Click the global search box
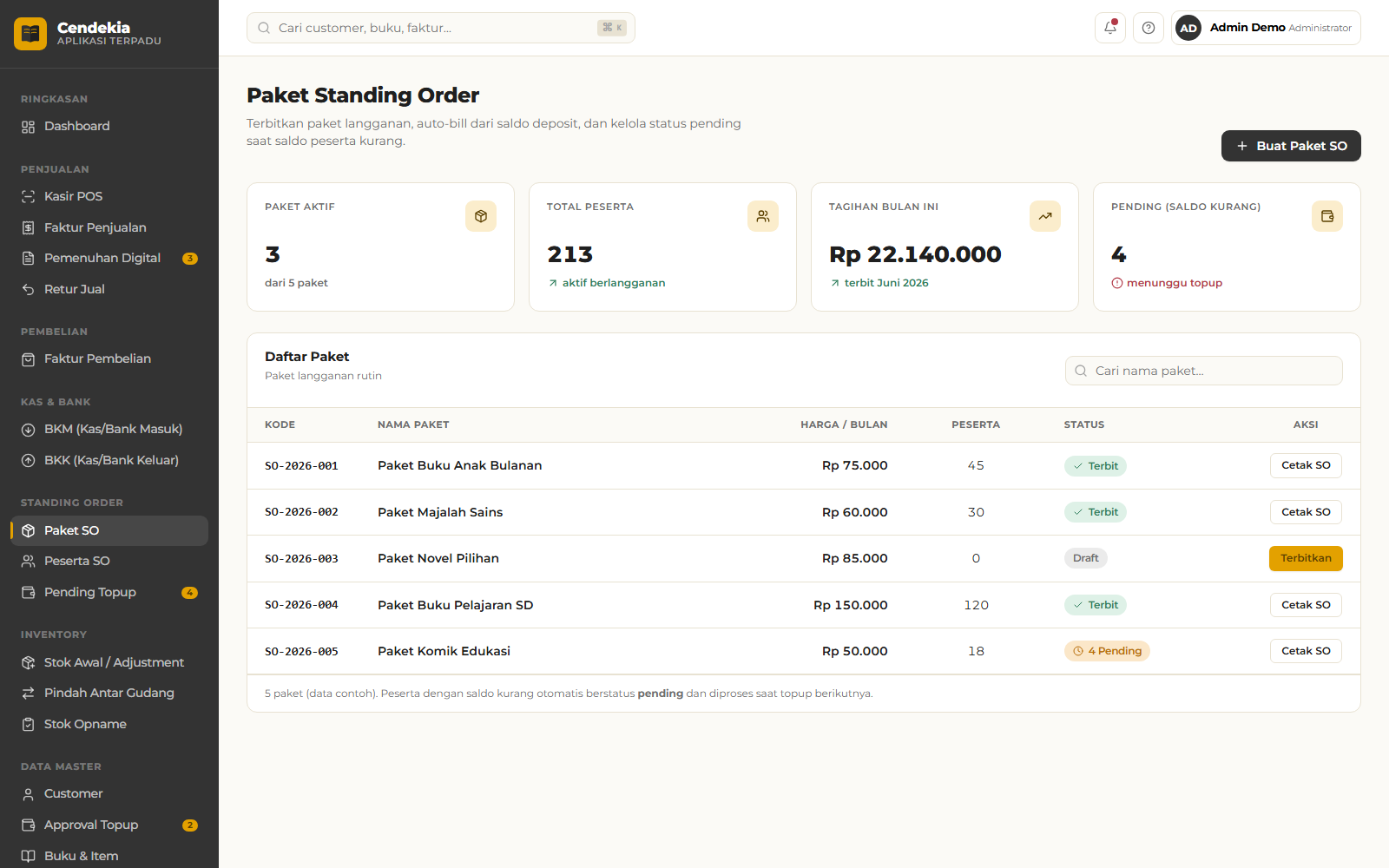This screenshot has height=868, width=1389. coord(441,28)
